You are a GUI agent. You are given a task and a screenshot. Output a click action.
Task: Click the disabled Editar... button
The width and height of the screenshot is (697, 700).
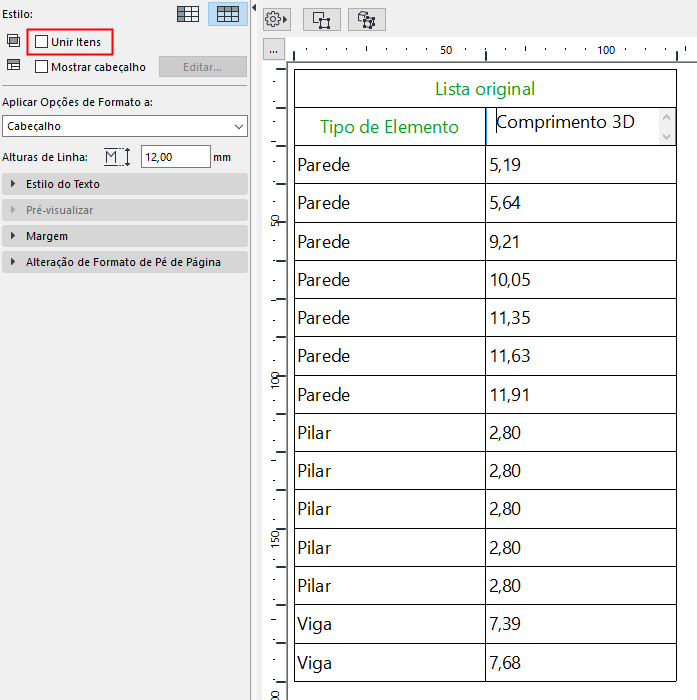tap(203, 67)
